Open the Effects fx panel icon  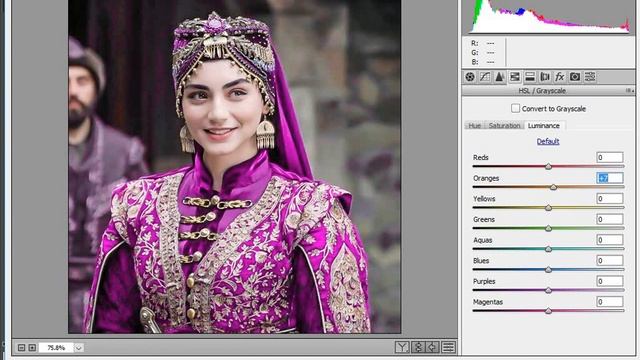(x=560, y=77)
